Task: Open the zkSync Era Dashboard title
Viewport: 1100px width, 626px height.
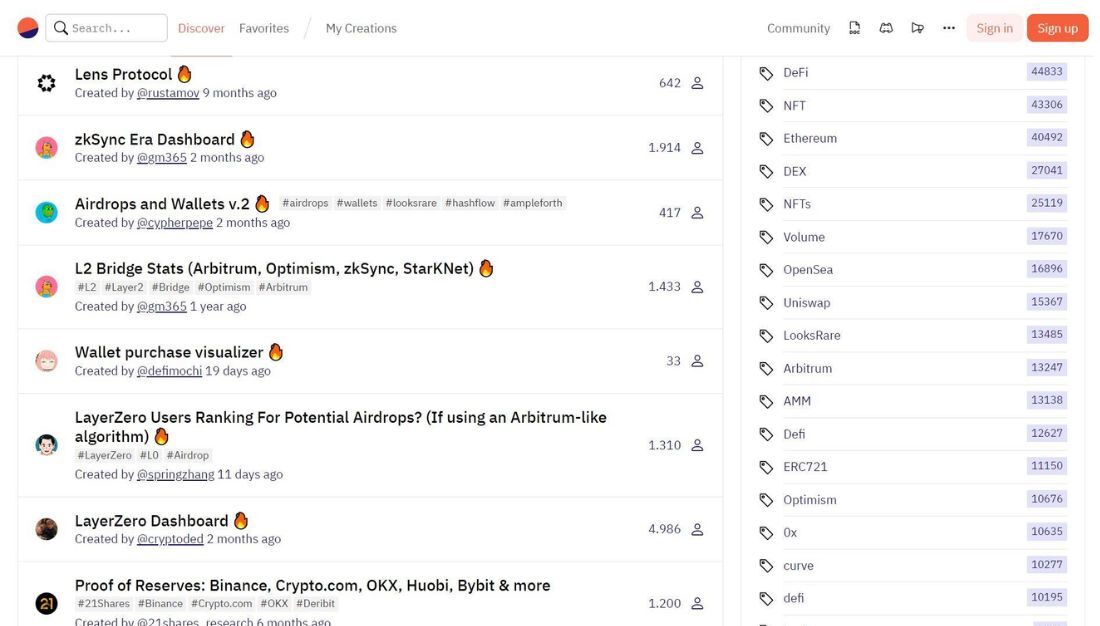Action: [154, 140]
